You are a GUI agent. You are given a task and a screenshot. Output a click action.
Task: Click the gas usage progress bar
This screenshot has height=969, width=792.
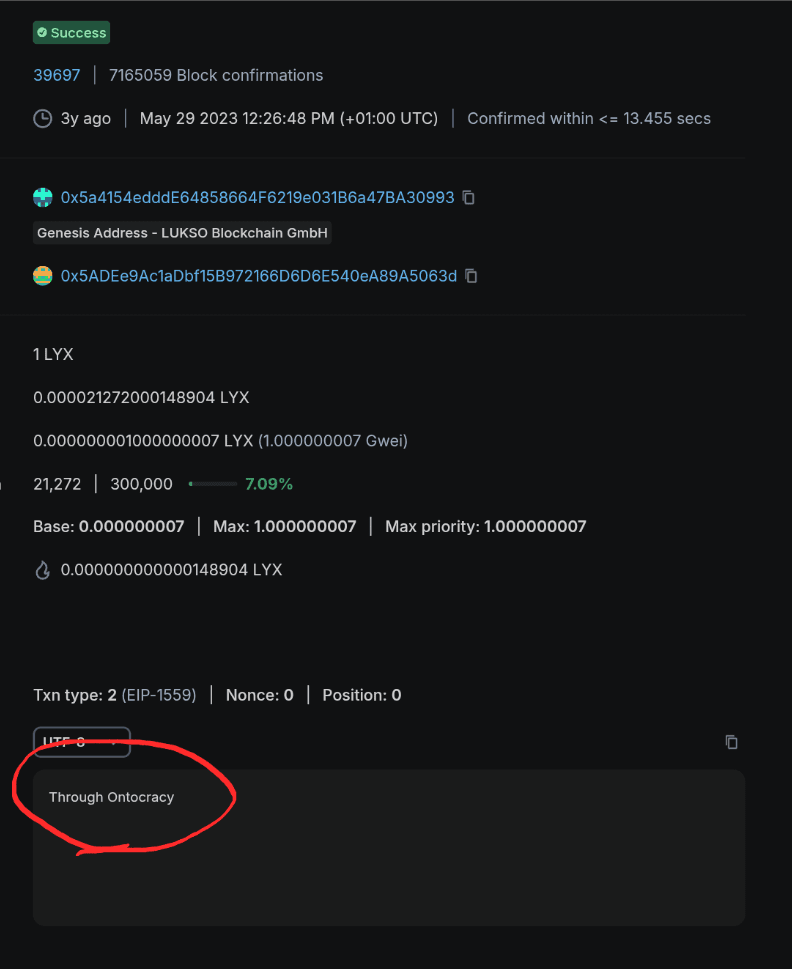213,484
